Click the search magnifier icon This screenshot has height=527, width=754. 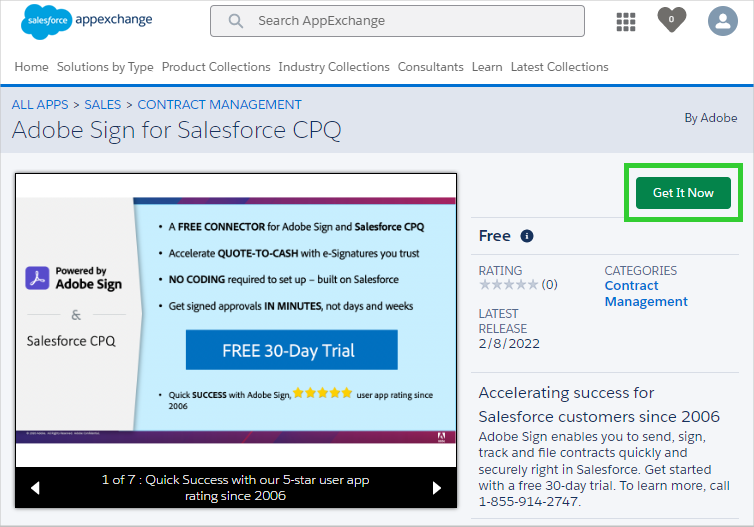236,21
